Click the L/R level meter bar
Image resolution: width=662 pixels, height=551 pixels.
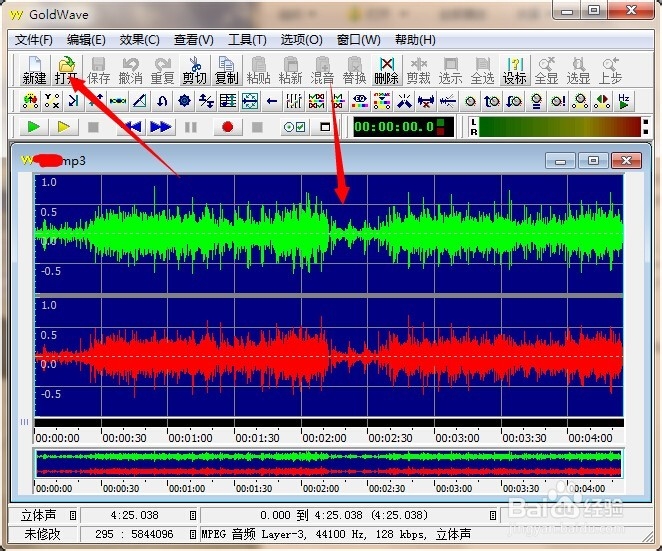click(x=560, y=127)
